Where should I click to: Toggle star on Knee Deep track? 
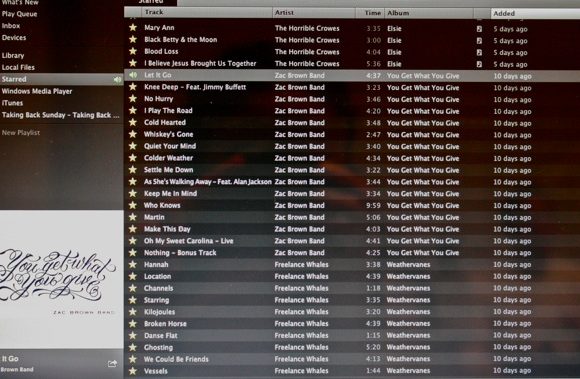[133, 87]
